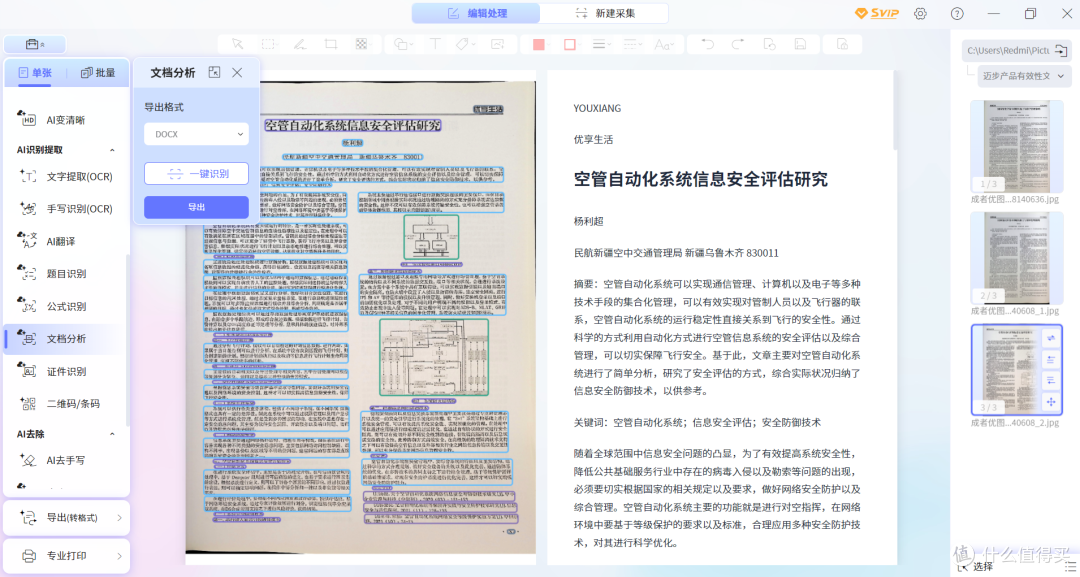Open the shapes tool
The height and width of the screenshot is (577, 1080).
coord(401,44)
